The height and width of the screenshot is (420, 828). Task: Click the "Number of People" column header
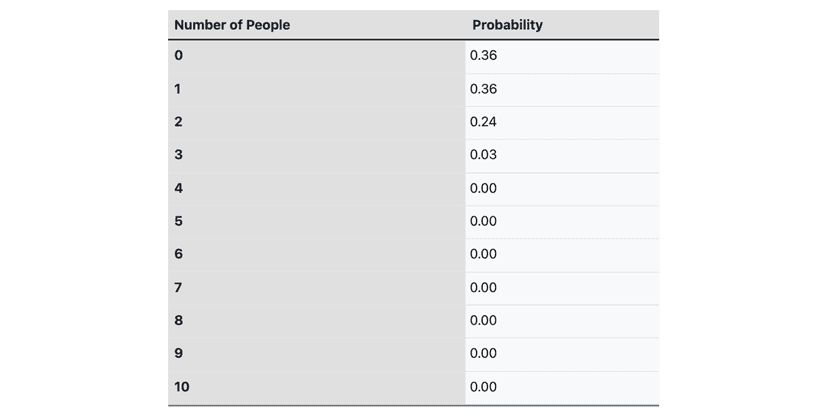pos(232,25)
